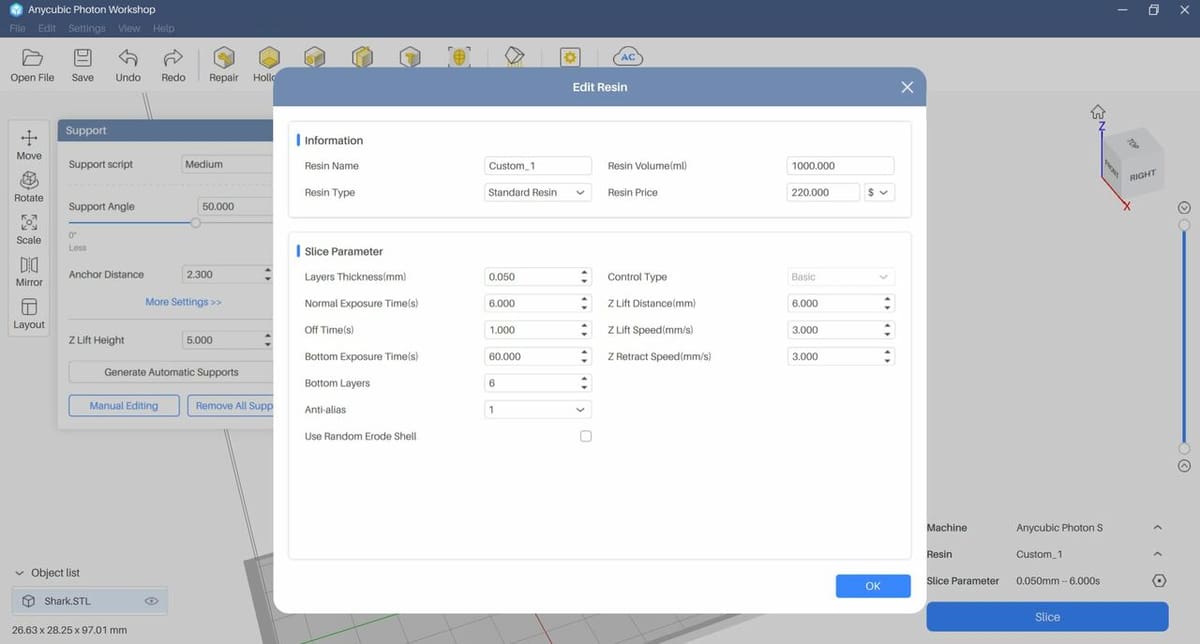The width and height of the screenshot is (1200, 644).
Task: Open the View menu
Action: pos(129,29)
